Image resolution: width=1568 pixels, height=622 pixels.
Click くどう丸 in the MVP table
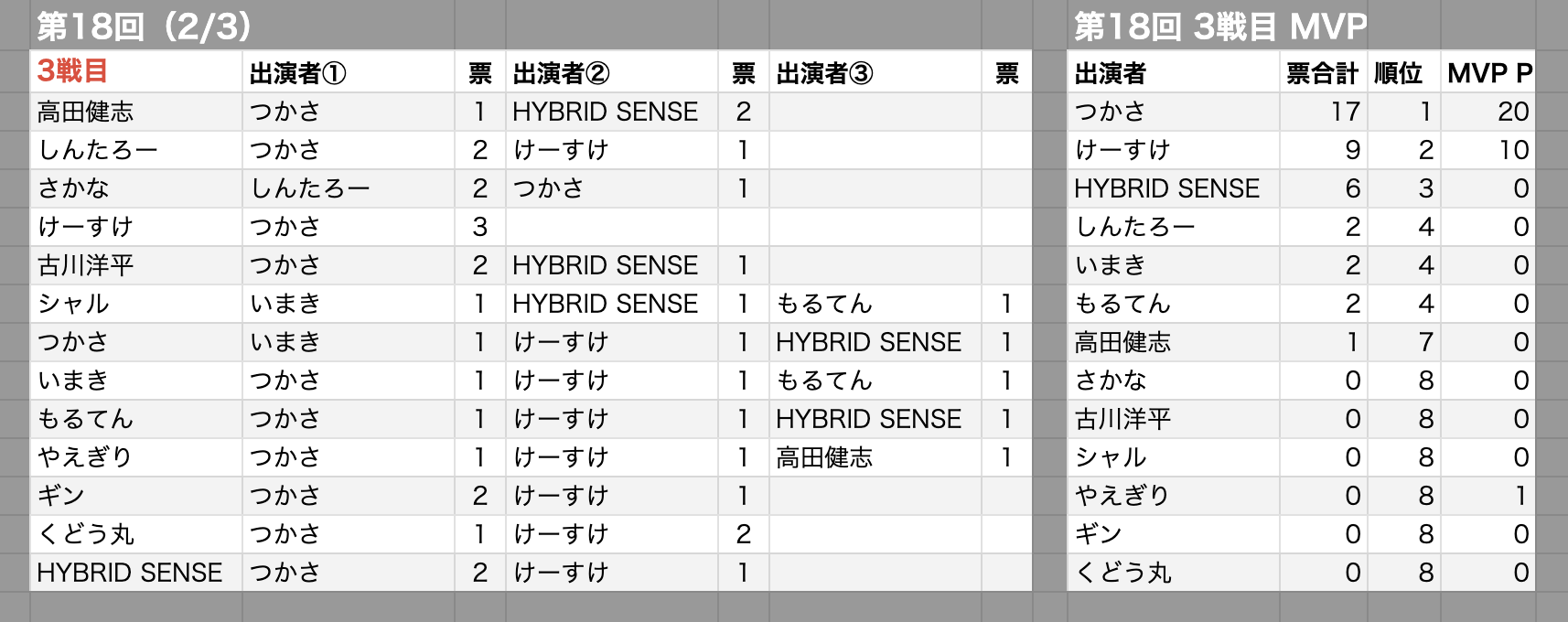tap(1122, 573)
